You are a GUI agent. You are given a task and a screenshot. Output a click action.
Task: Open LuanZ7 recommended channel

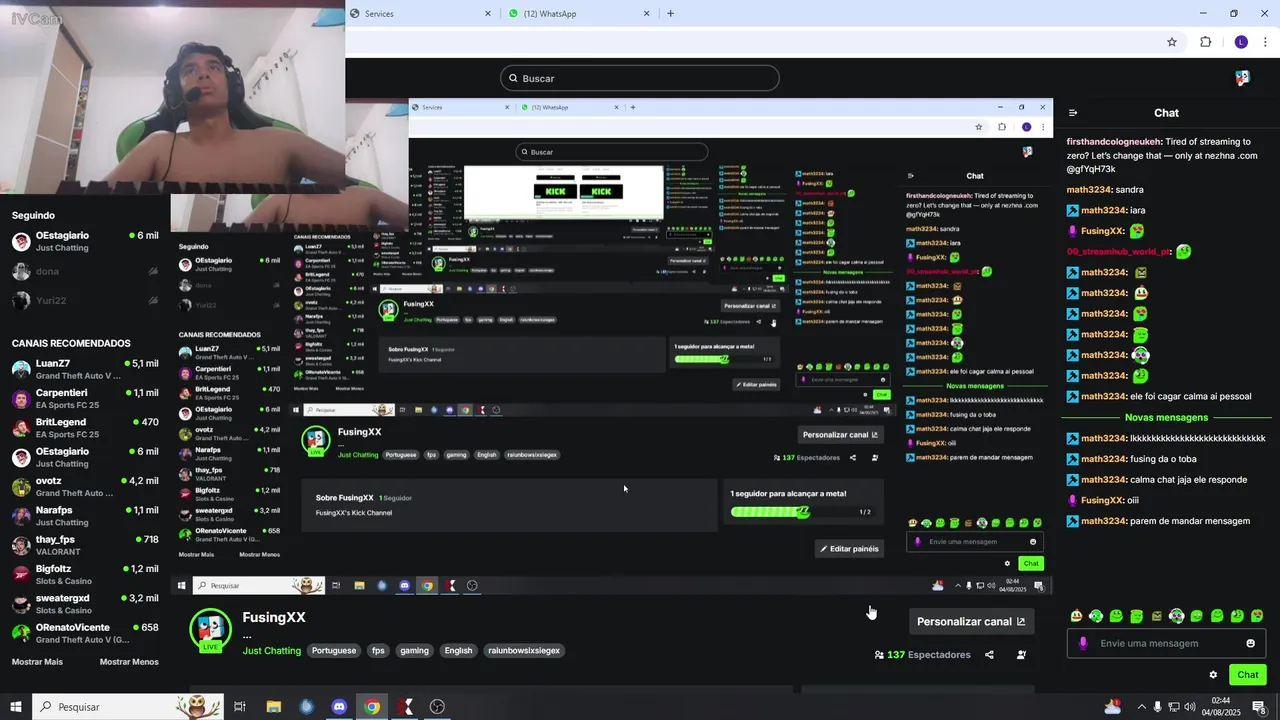[x=85, y=369]
